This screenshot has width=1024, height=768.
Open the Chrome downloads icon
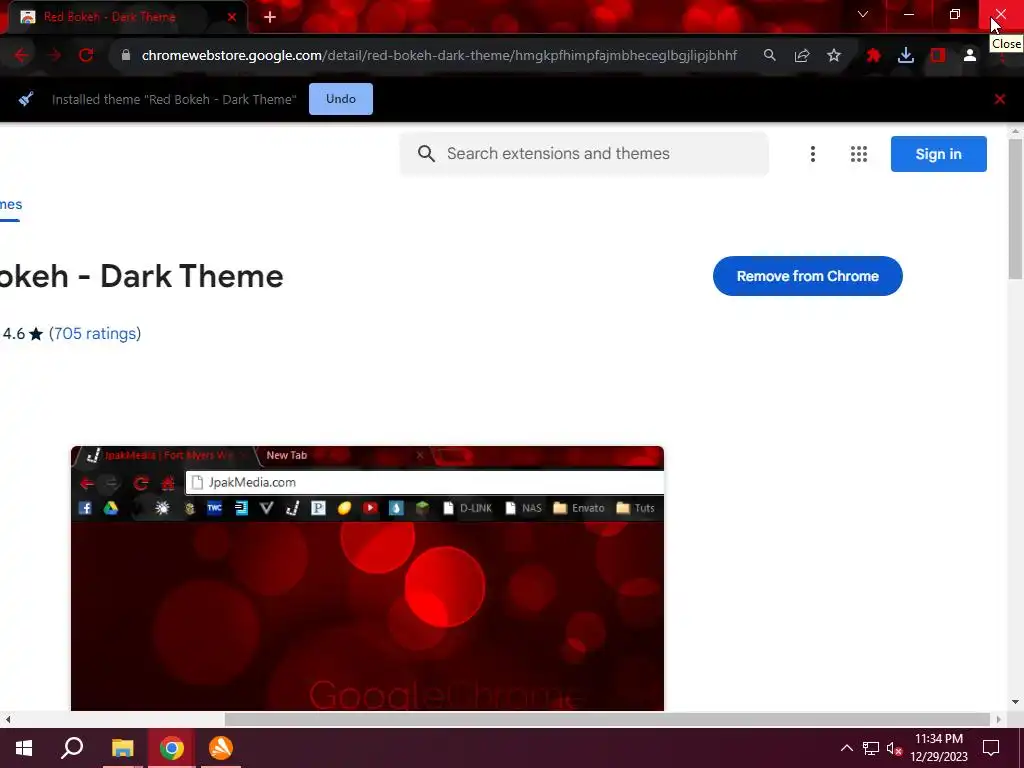click(x=906, y=56)
